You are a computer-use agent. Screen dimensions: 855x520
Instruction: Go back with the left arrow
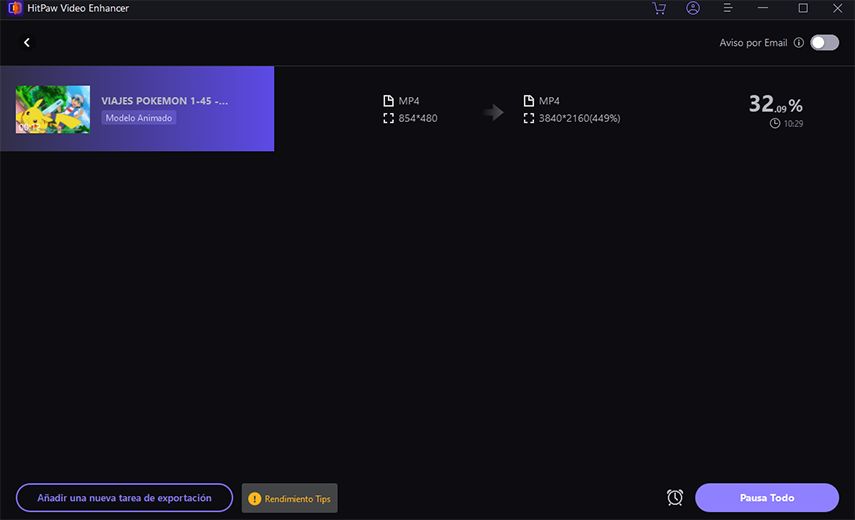click(x=27, y=43)
